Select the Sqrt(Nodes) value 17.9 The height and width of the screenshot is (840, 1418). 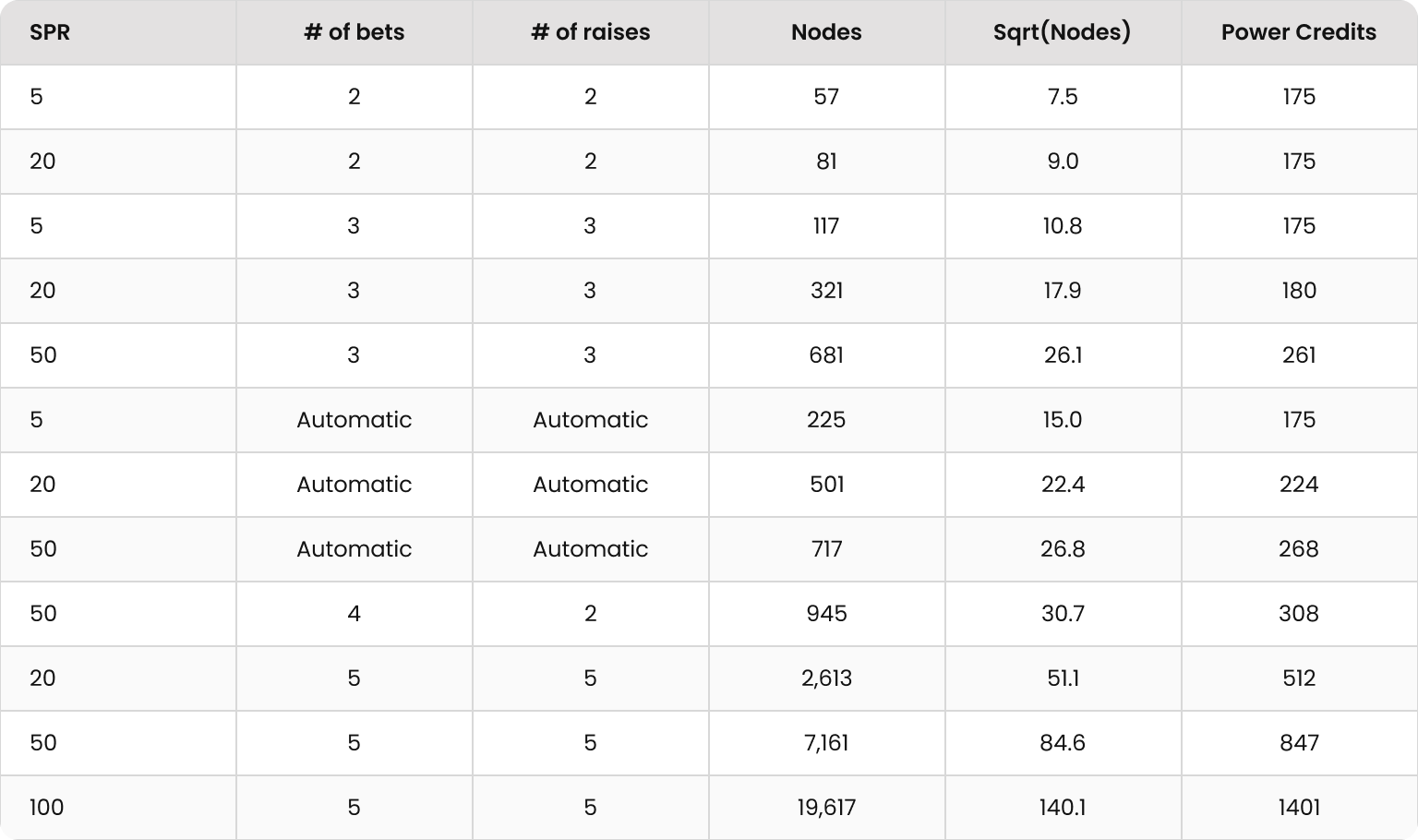pyautogui.click(x=1063, y=291)
